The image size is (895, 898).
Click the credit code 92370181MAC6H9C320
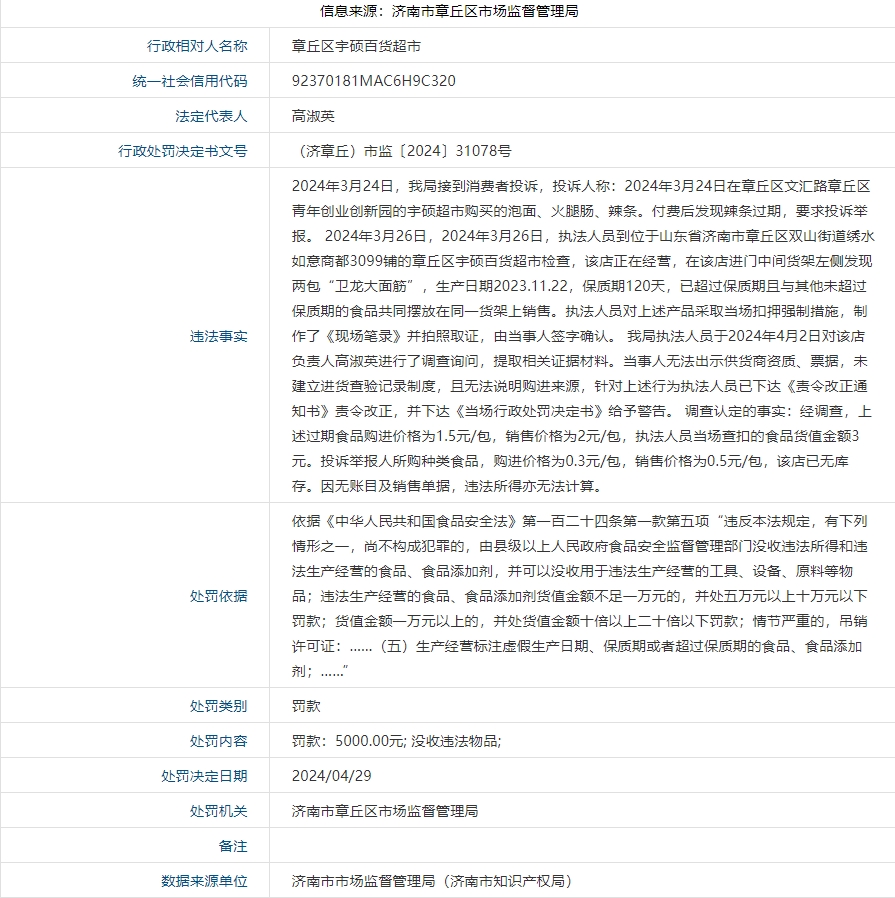click(373, 81)
